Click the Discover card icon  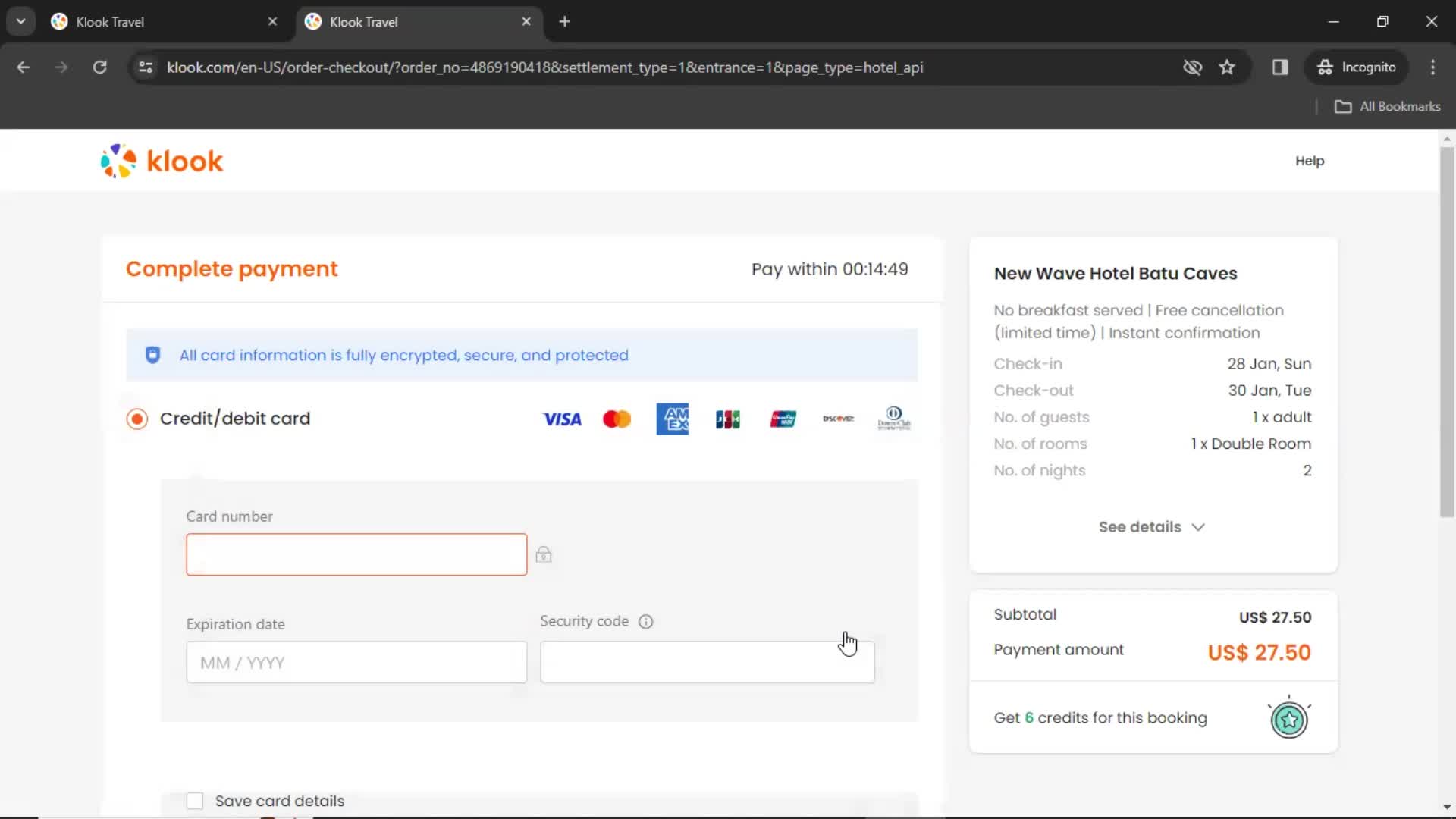pos(839,419)
